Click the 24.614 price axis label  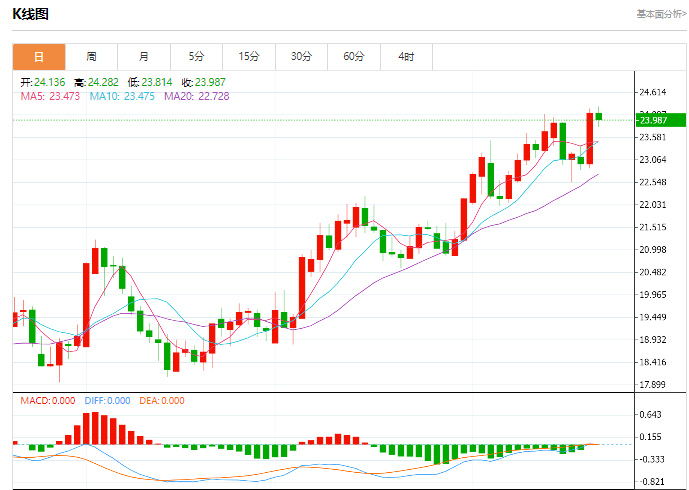pos(653,92)
